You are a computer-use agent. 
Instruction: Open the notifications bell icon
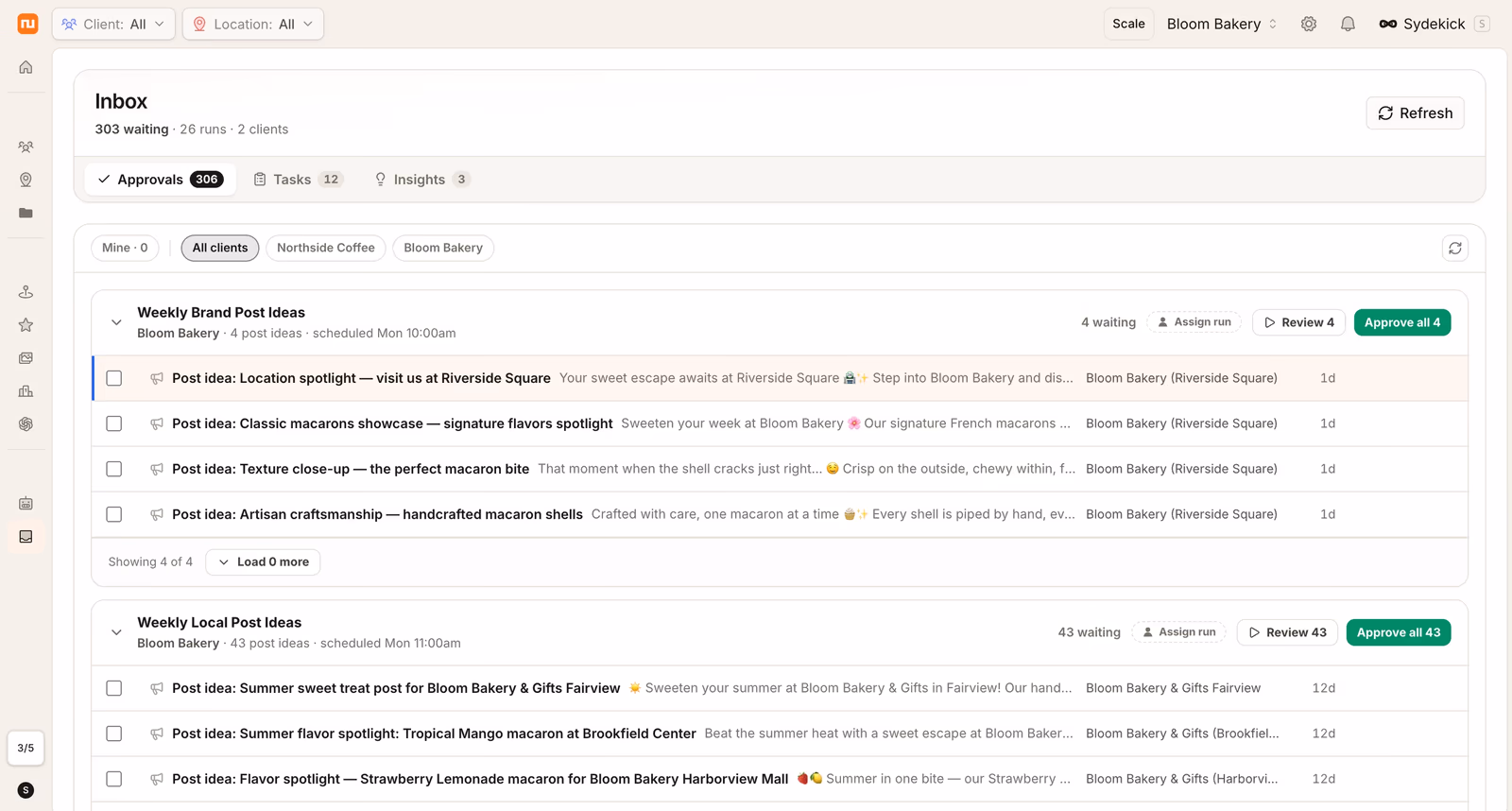pyautogui.click(x=1348, y=24)
